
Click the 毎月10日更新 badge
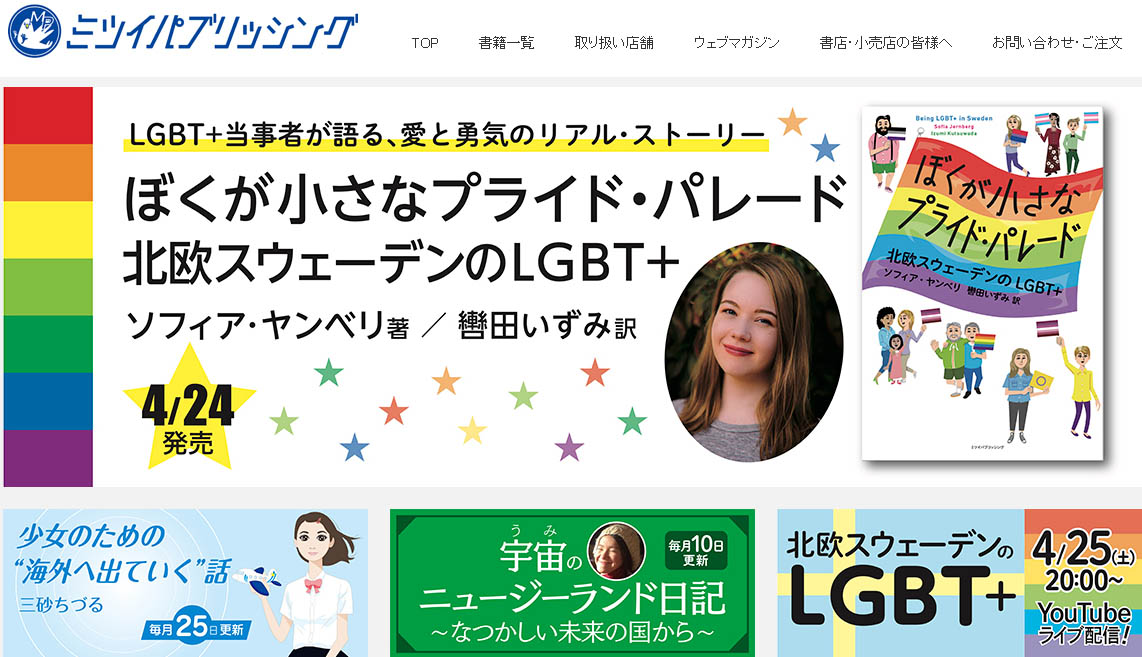point(696,551)
